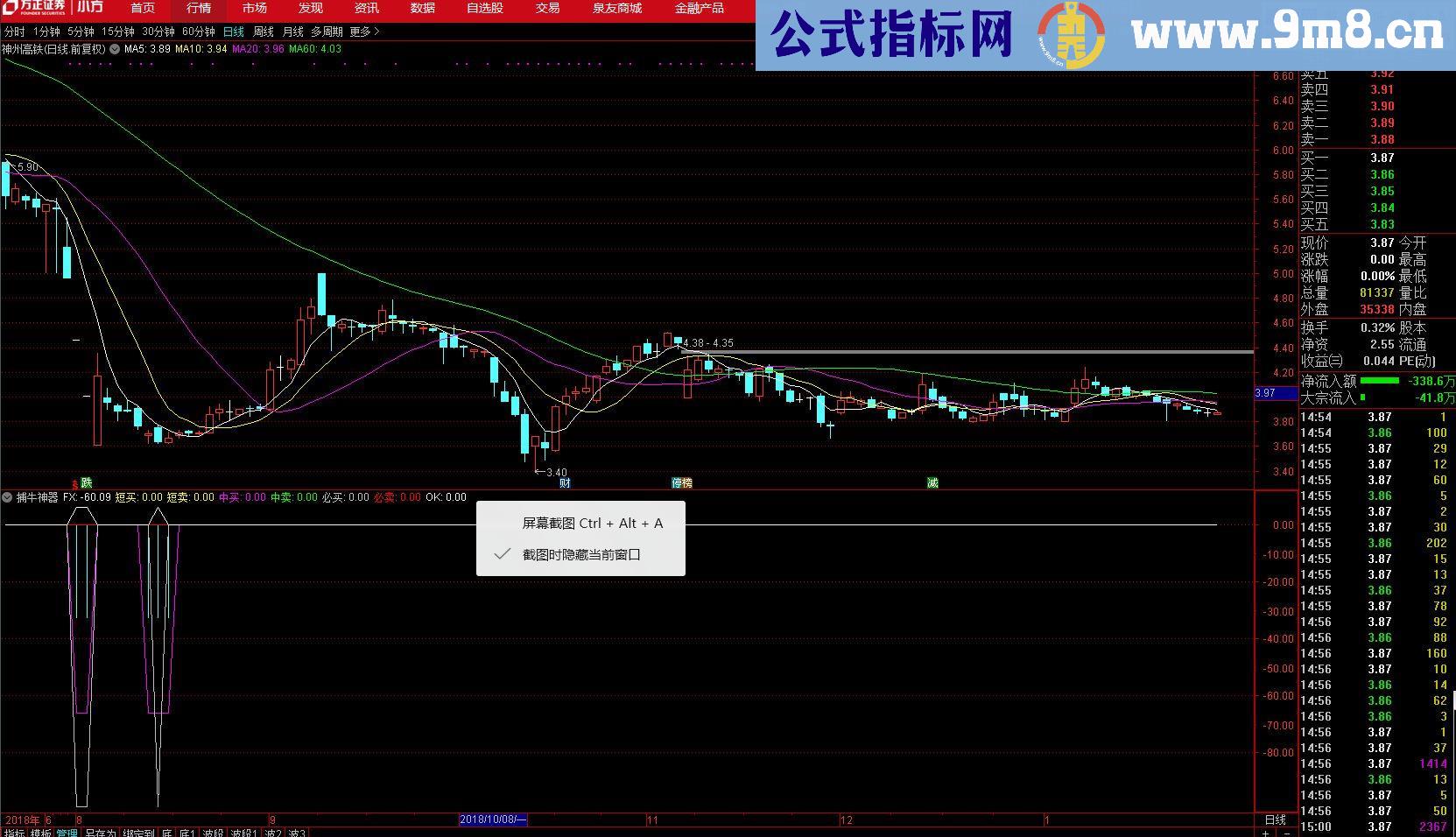
Task: Open the 多周期 multi-period view
Action: pos(327,32)
